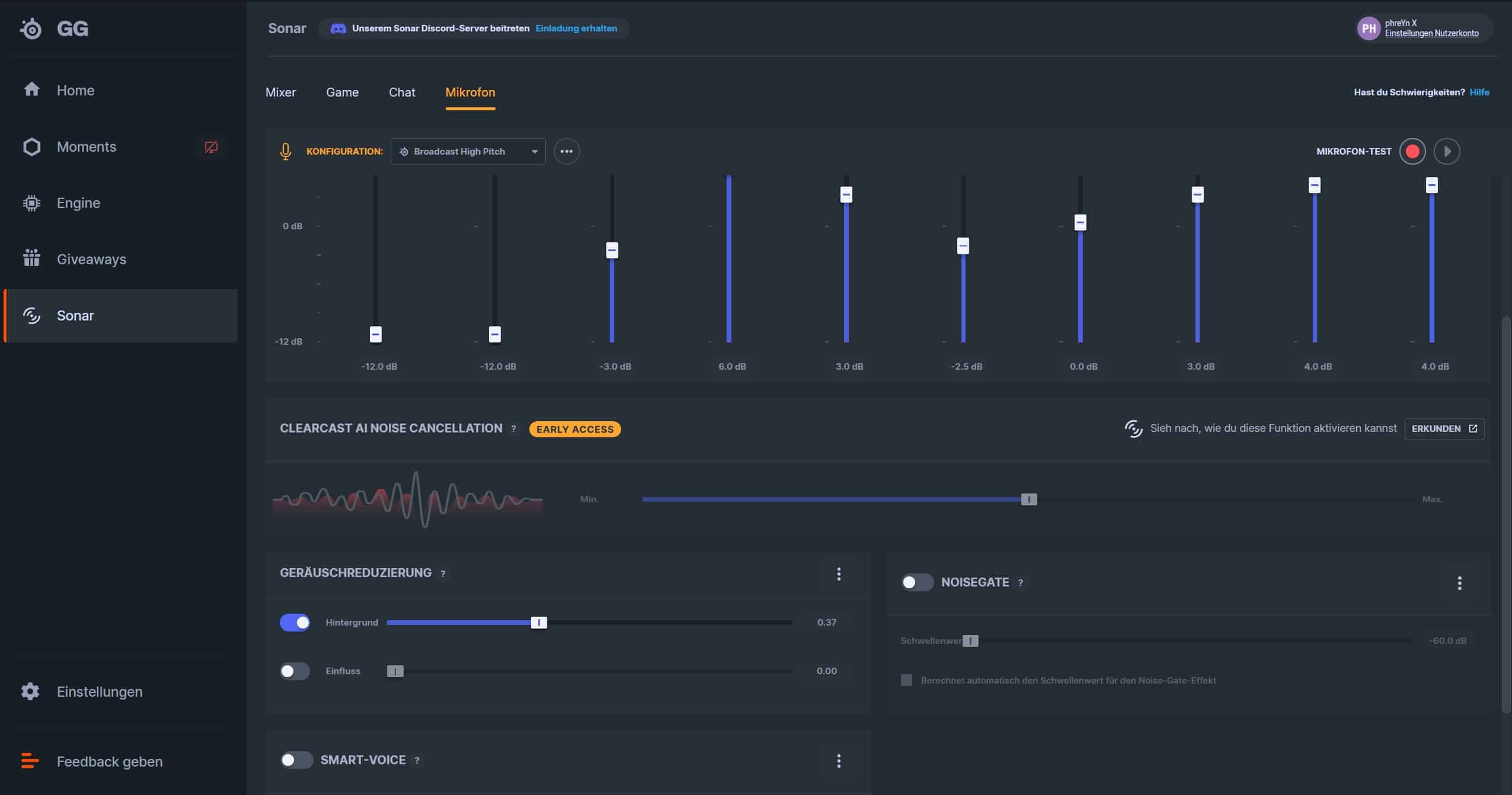
Task: Open Geräuschreduzierung three-dot options menu
Action: [838, 573]
